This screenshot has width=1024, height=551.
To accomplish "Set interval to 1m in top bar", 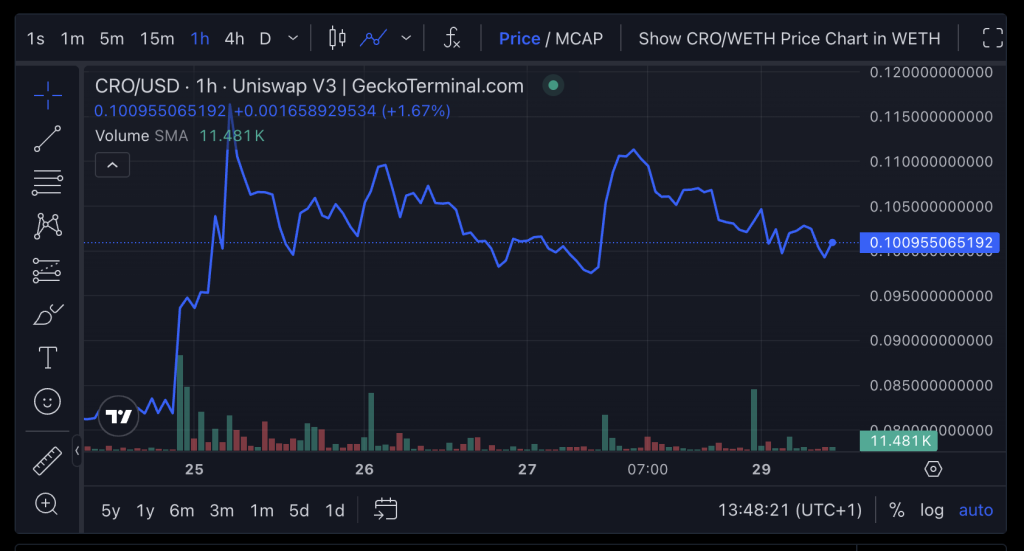I will pyautogui.click(x=72, y=39).
